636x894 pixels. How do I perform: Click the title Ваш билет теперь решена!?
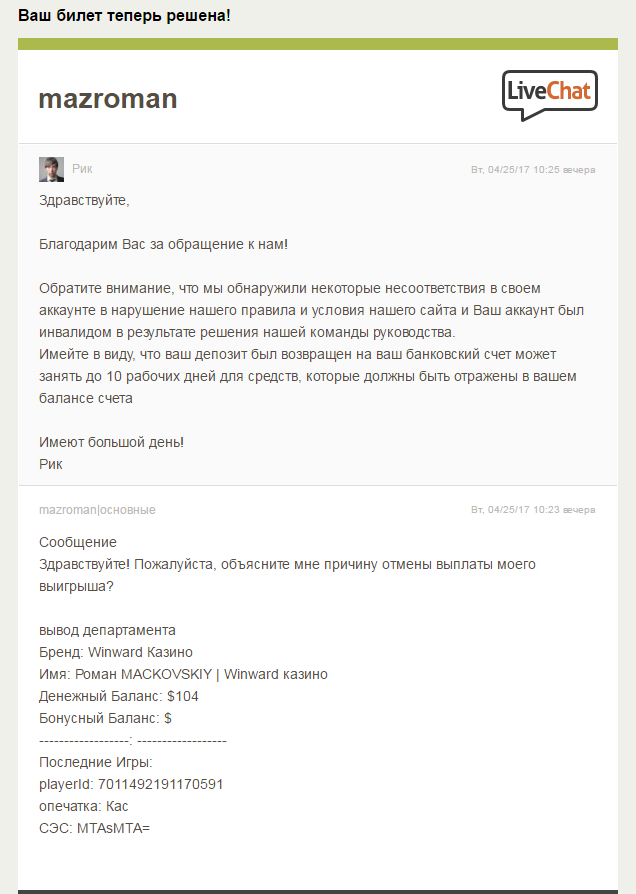tap(124, 17)
